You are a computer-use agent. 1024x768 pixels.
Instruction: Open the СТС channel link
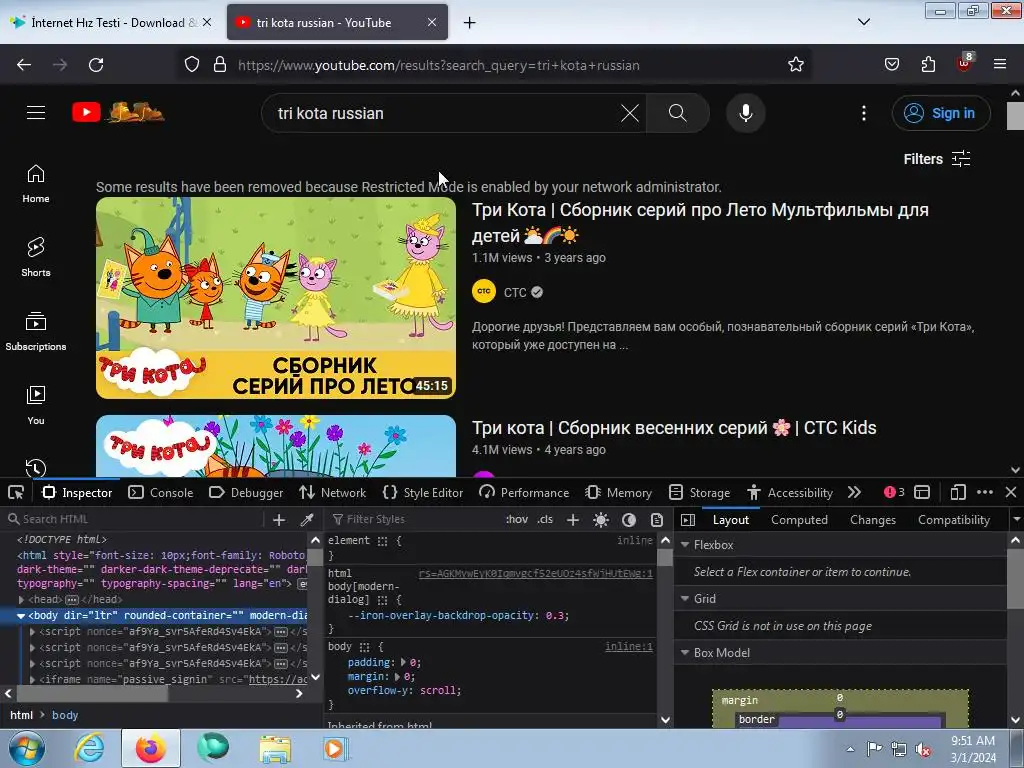click(515, 293)
